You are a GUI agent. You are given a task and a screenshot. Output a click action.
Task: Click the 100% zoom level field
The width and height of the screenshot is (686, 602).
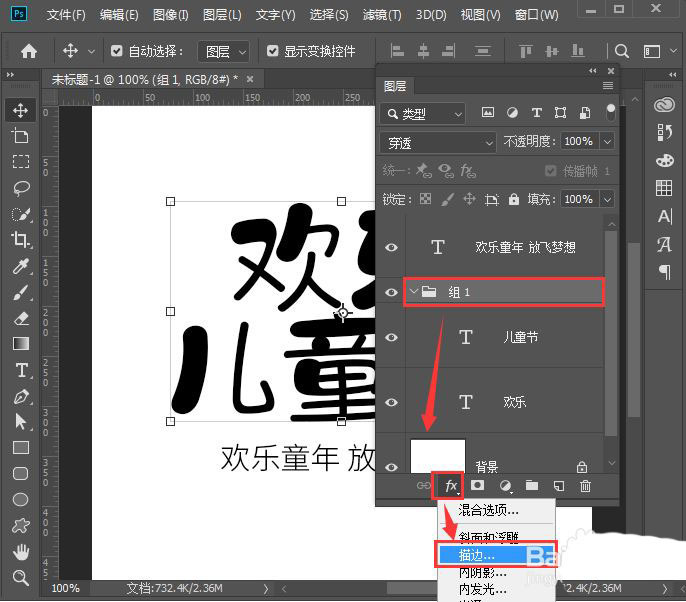pos(66,588)
